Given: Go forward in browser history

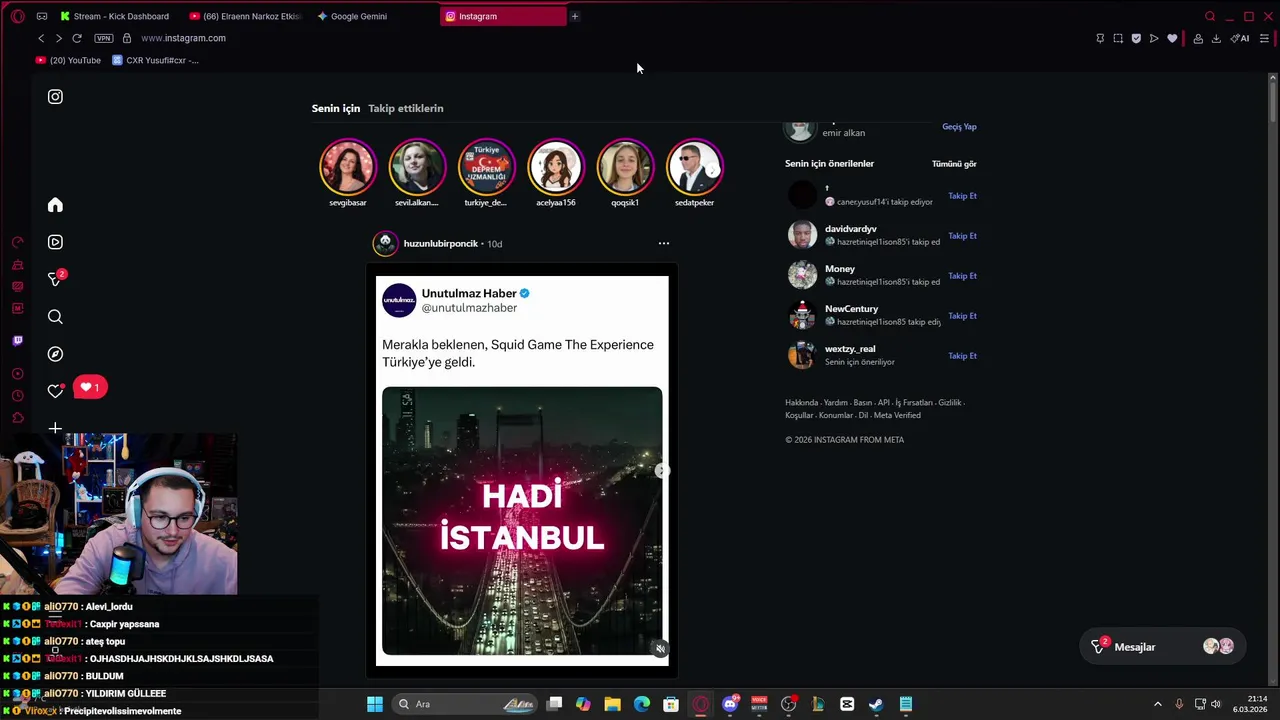Looking at the screenshot, I should [59, 38].
